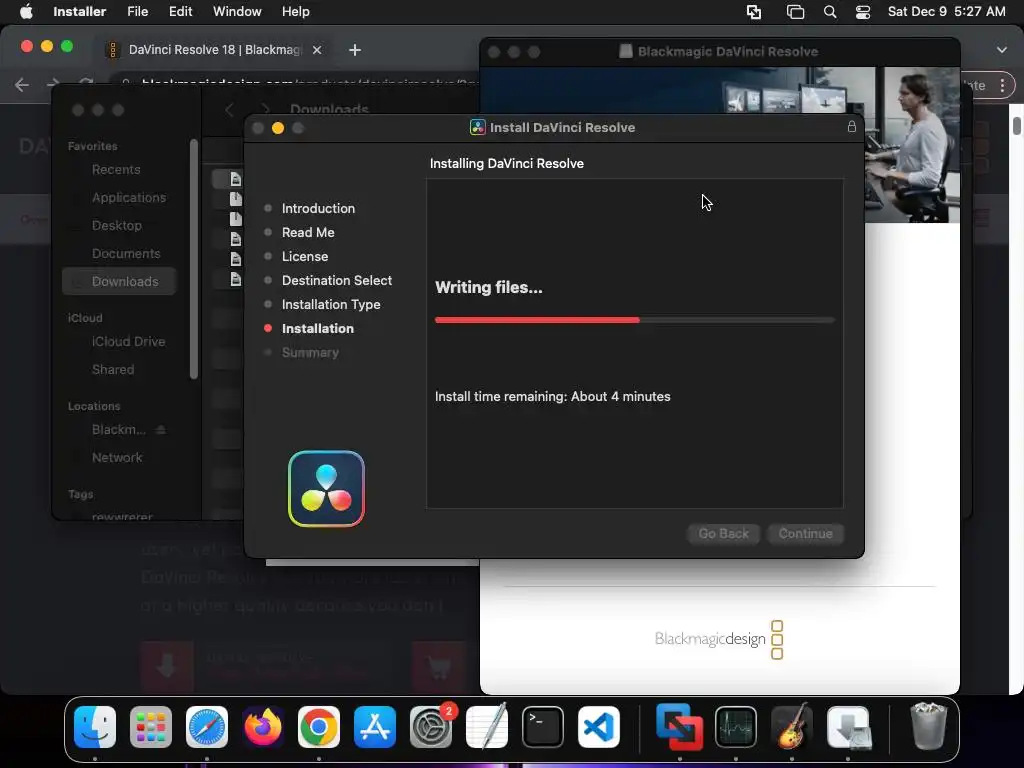Image resolution: width=1024 pixels, height=768 pixels.
Task: Open VMware Fusion in the Dock
Action: click(680, 727)
